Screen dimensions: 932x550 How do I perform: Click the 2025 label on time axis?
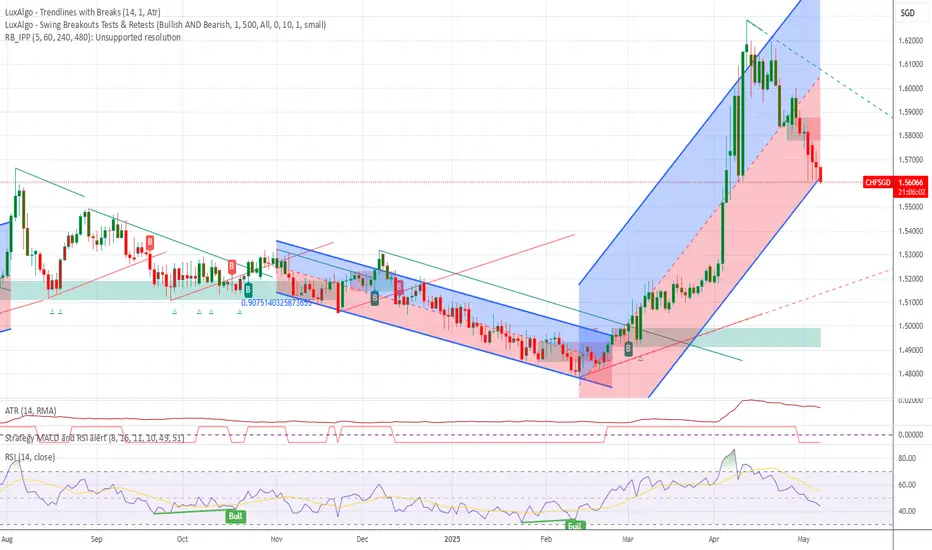[x=452, y=539]
